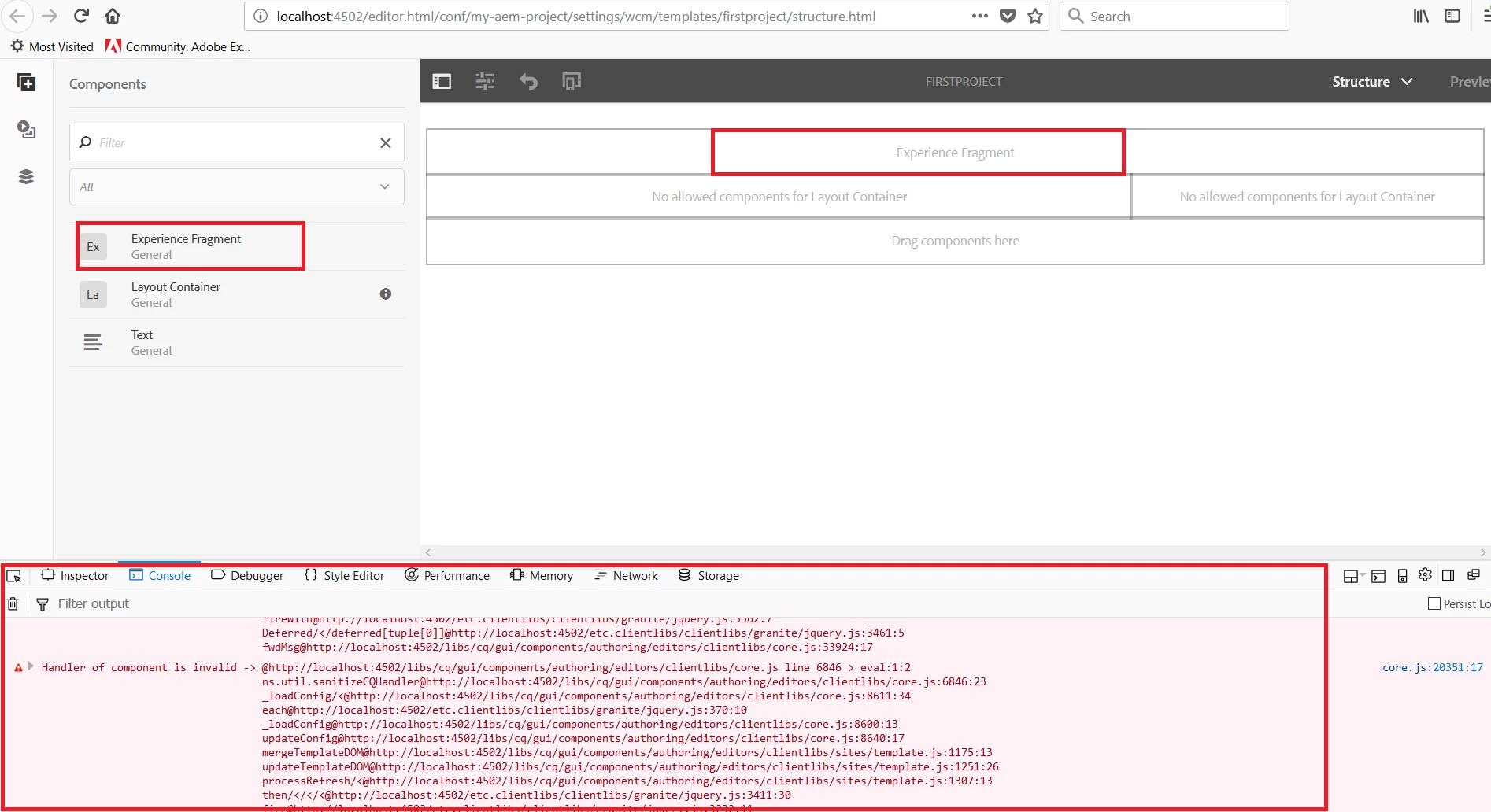Open the Style Editor tab
Screen dimensions: 1491x812
coord(344,575)
